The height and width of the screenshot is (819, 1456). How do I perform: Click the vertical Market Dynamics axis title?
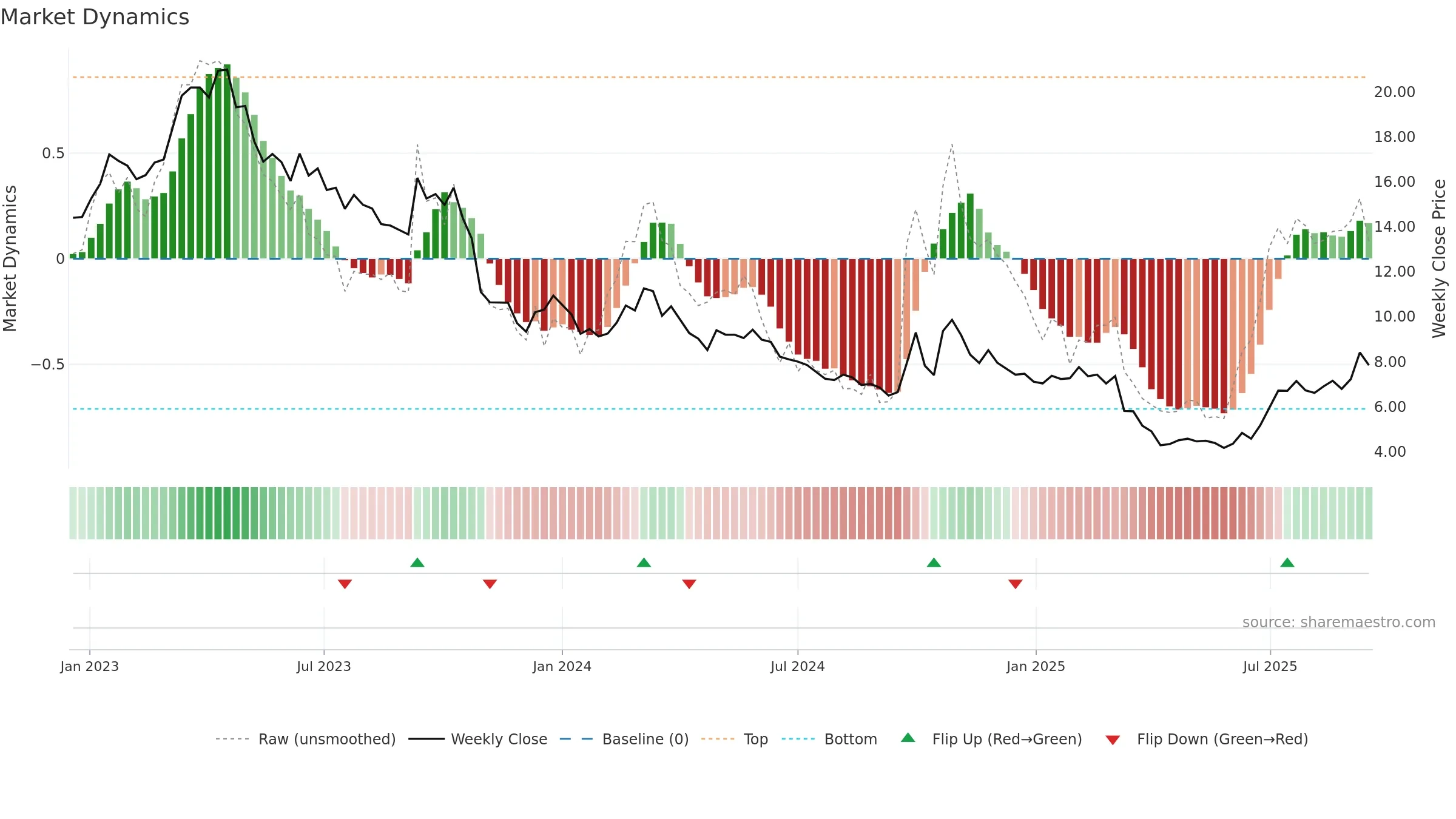(10, 258)
